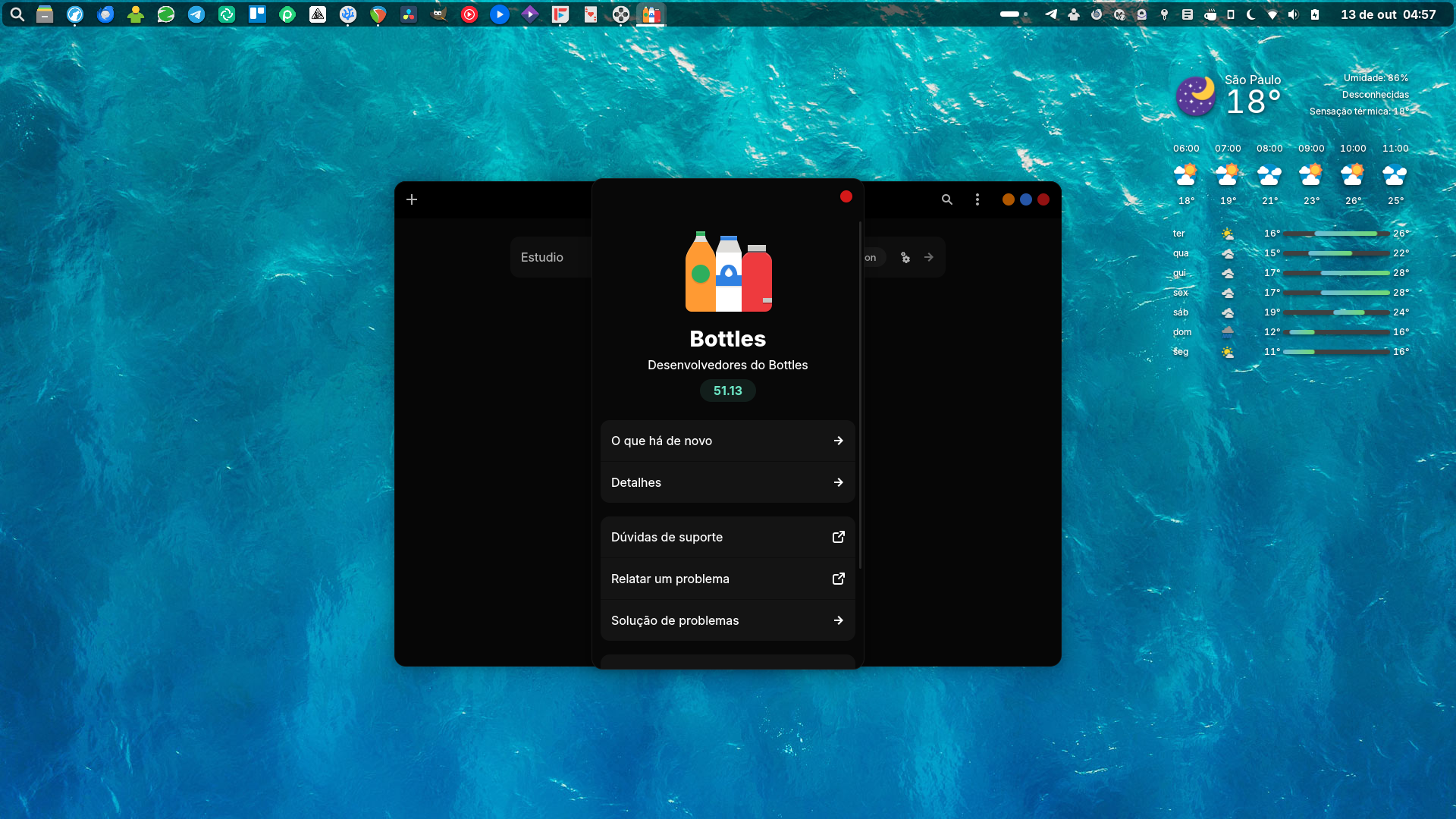
Task: Click the about dialog vertical scrollbar
Action: pos(860,394)
